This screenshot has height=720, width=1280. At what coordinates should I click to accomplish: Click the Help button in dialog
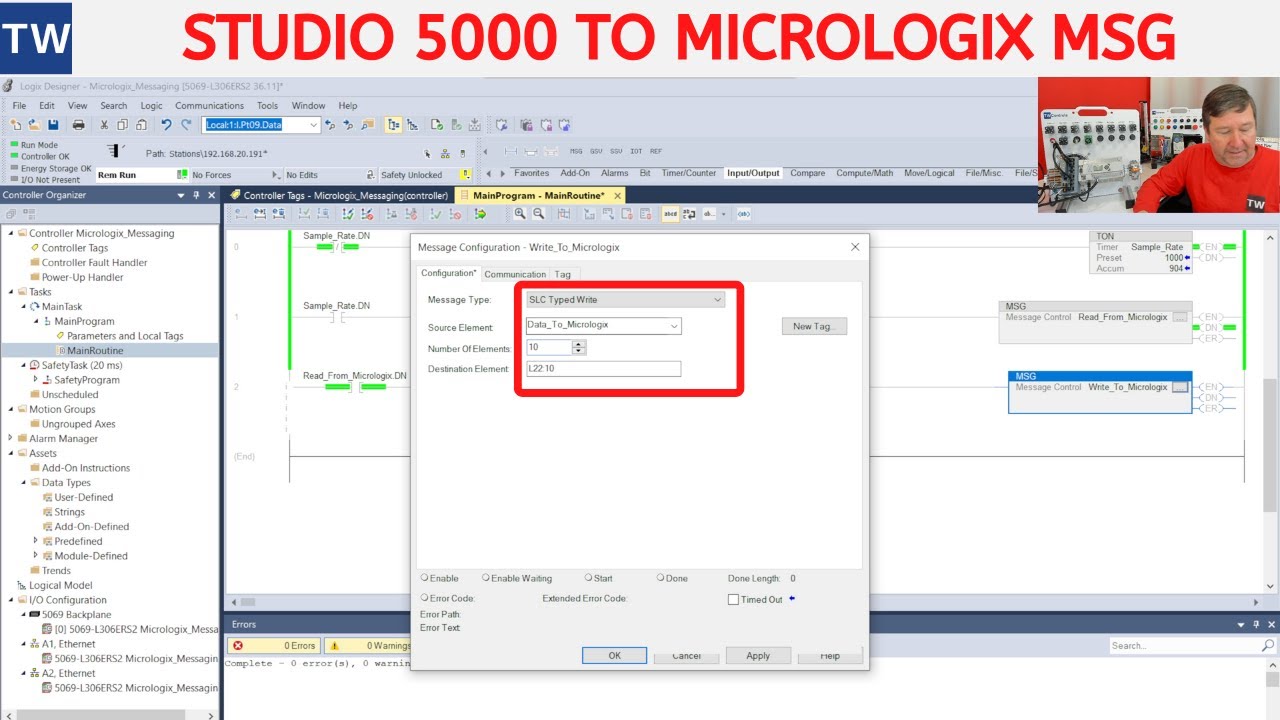(x=830, y=656)
